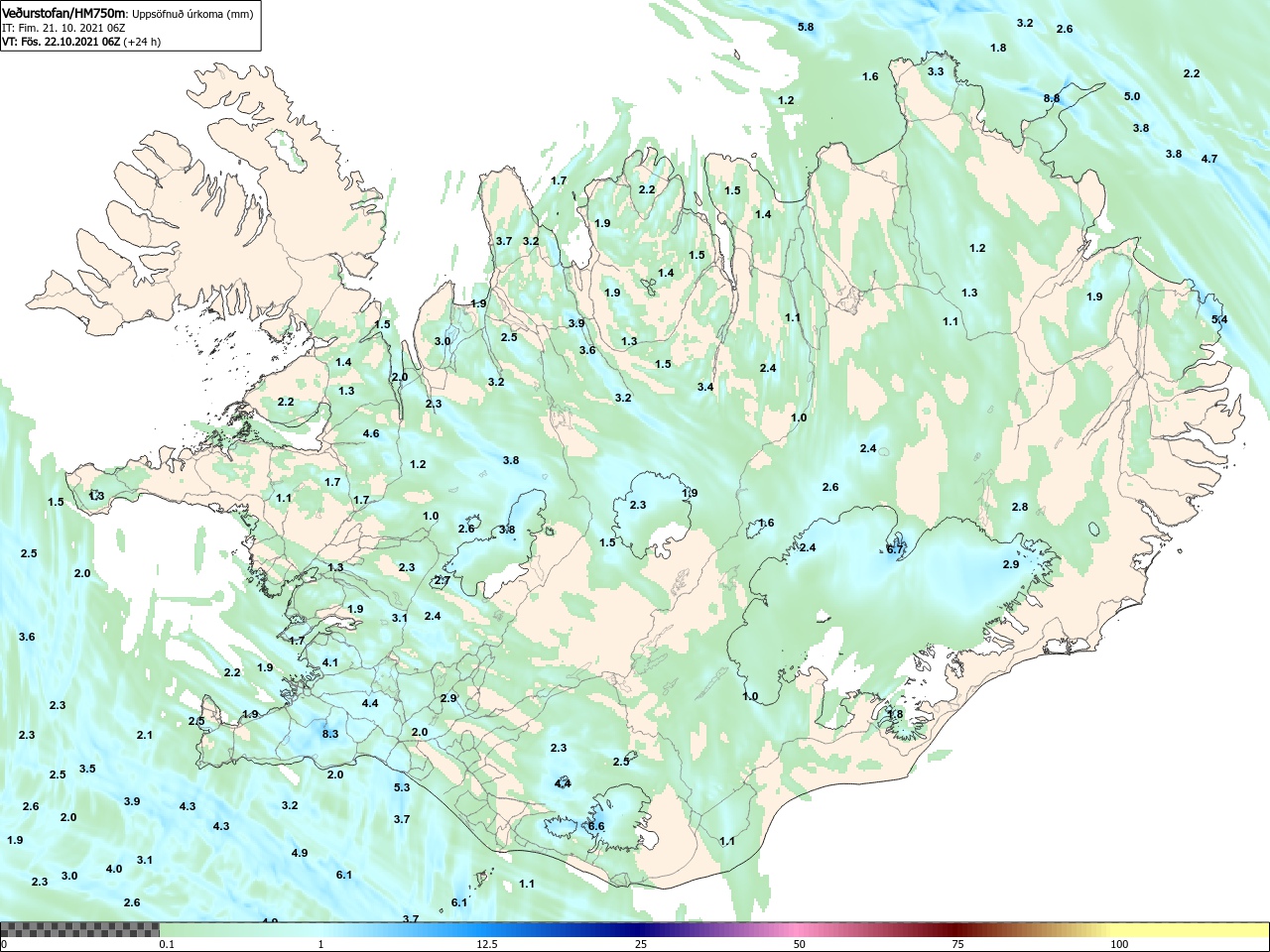Click the 8.8 precipitation value
Image resolution: width=1270 pixels, height=952 pixels.
coord(1052,98)
